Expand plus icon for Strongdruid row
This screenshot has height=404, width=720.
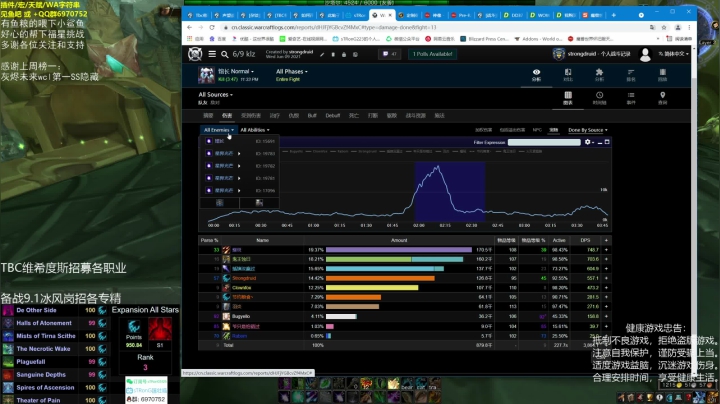coord(606,278)
